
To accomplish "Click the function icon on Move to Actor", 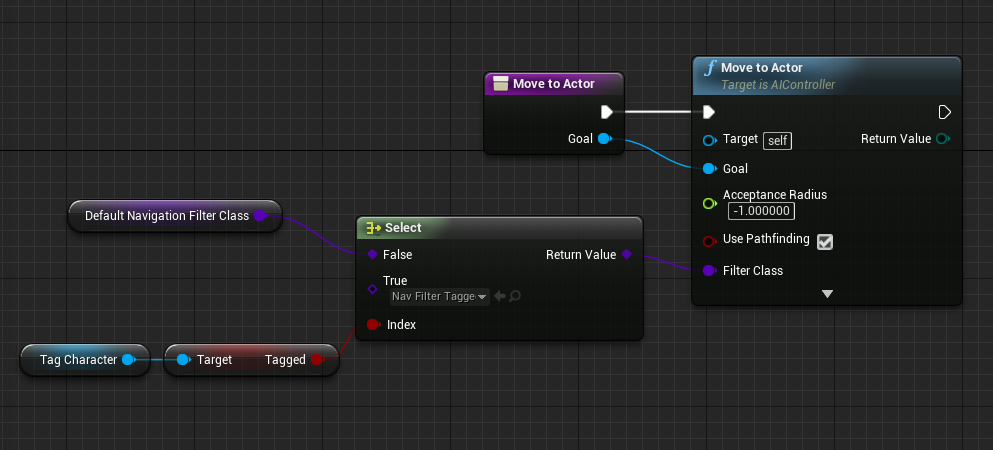I will [710, 69].
